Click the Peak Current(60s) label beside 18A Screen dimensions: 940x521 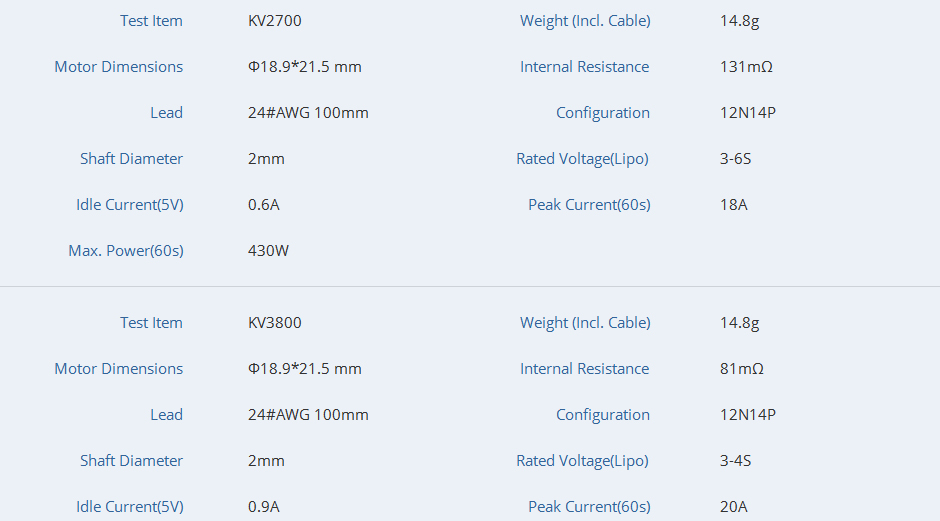pos(589,205)
